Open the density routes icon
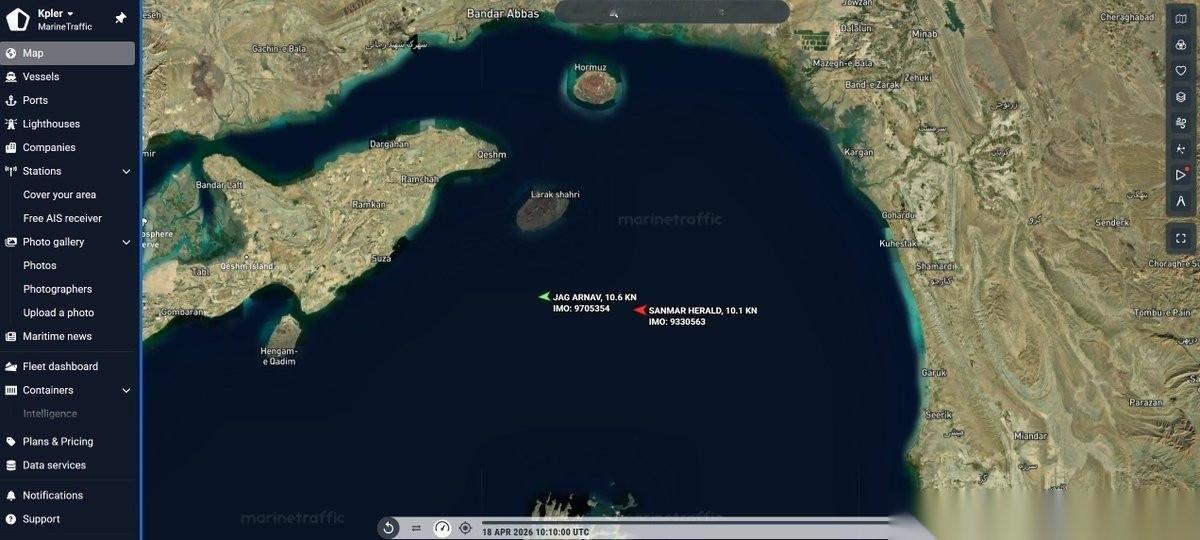This screenshot has width=1200, height=540. coord(1181,149)
